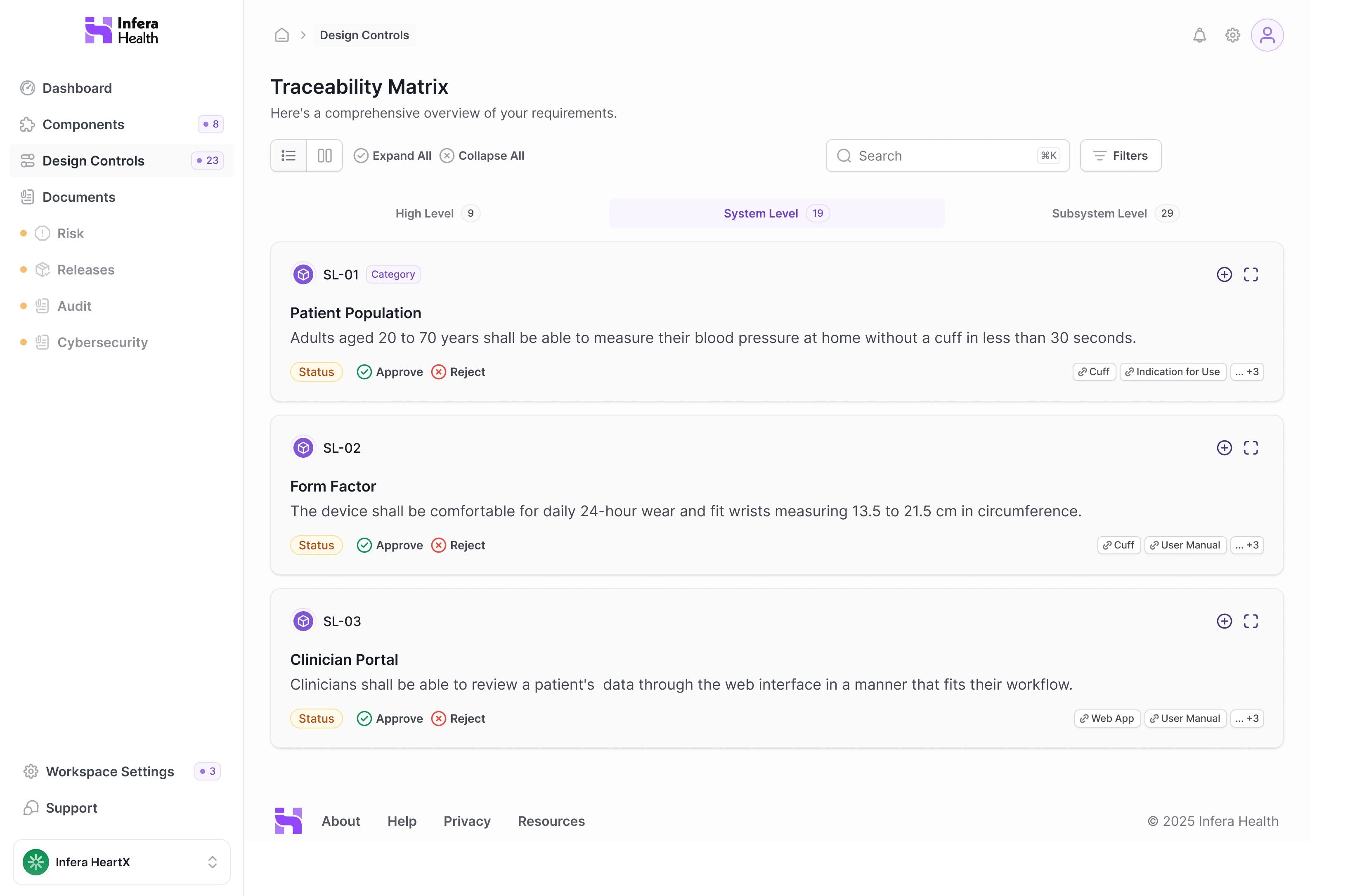Open Resources footer link
The image size is (1369, 896).
pos(551,820)
